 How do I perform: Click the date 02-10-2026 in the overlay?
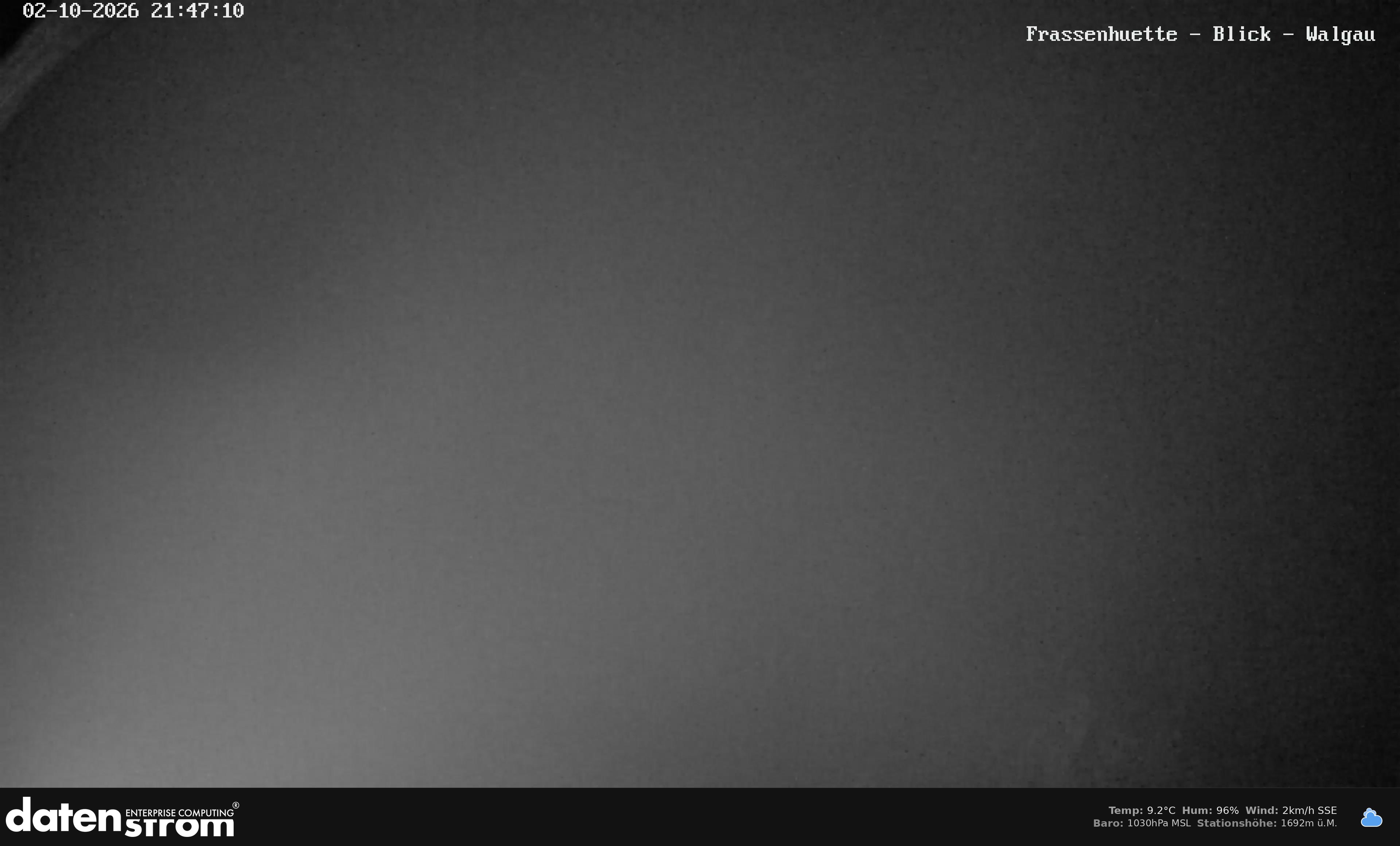(81, 11)
